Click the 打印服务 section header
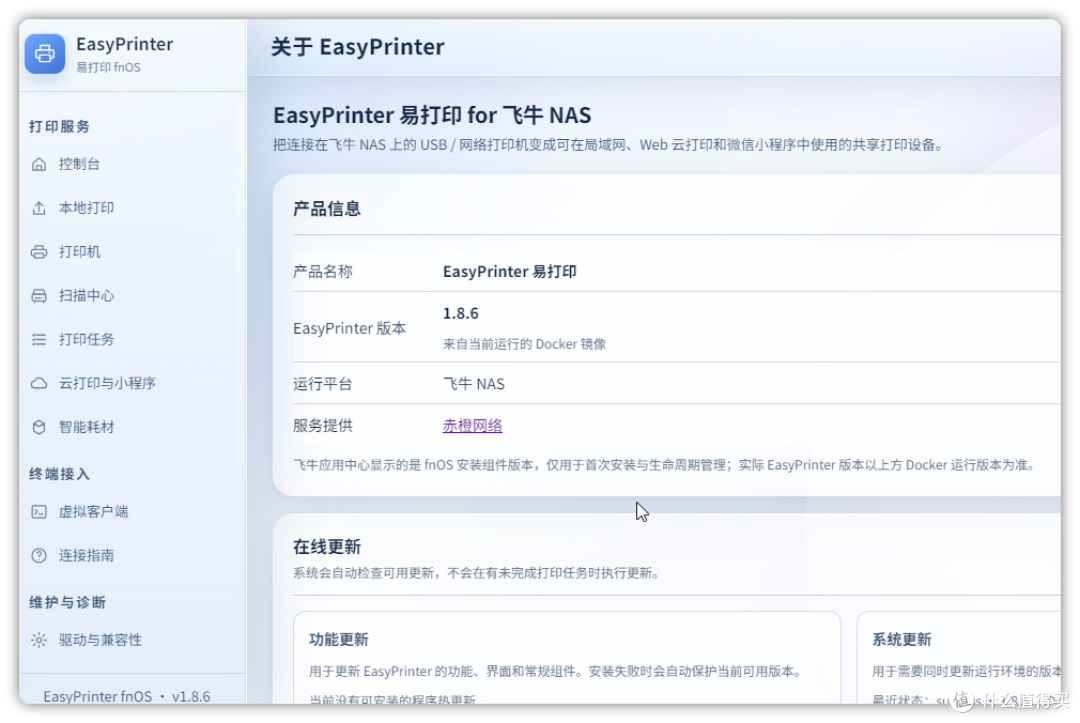 pyautogui.click(x=59, y=127)
